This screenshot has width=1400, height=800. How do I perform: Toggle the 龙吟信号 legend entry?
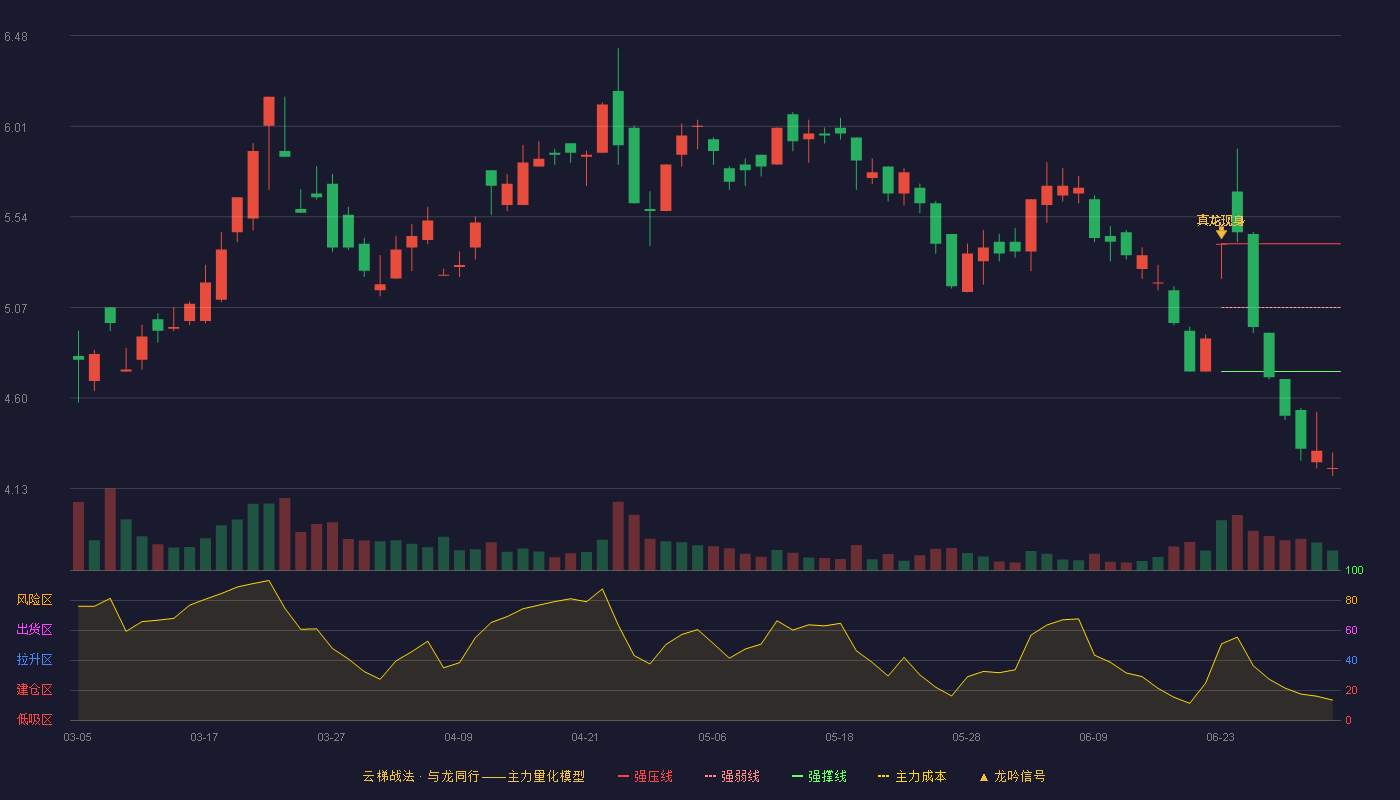click(1011, 776)
